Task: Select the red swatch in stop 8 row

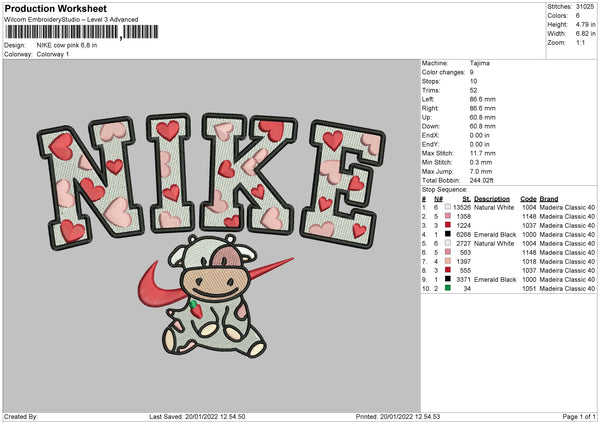Action: pyautogui.click(x=448, y=270)
